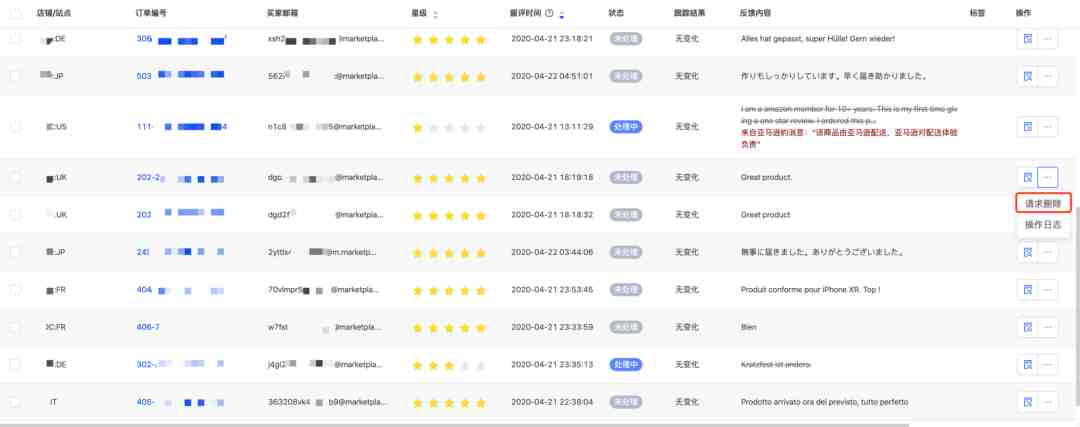1080x427 pixels.
Task: Click details icon for the 2020-04-22 03:44:06 JP row
Action: 1027,252
